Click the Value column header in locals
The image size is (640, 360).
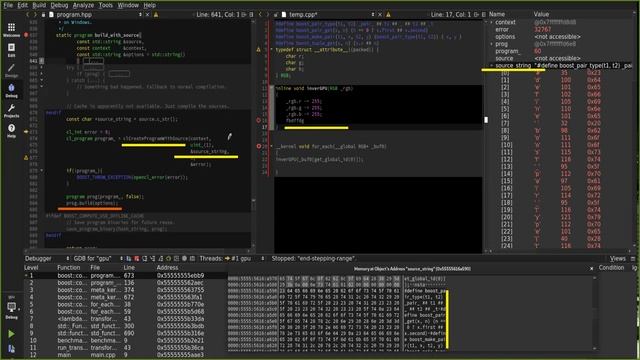click(x=541, y=14)
